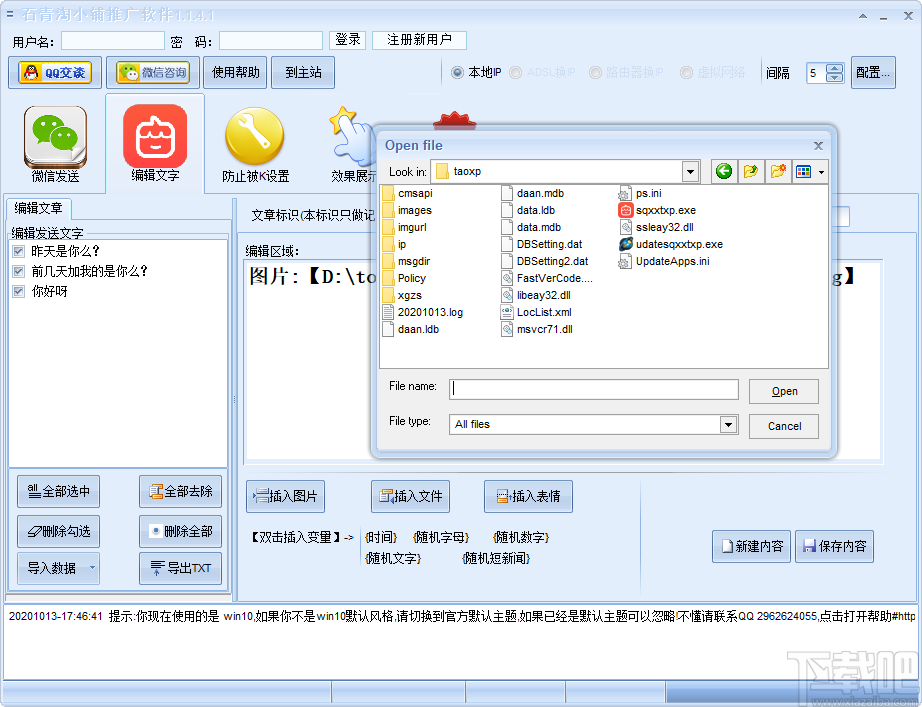Select 路由器换IP radio button

point(596,72)
